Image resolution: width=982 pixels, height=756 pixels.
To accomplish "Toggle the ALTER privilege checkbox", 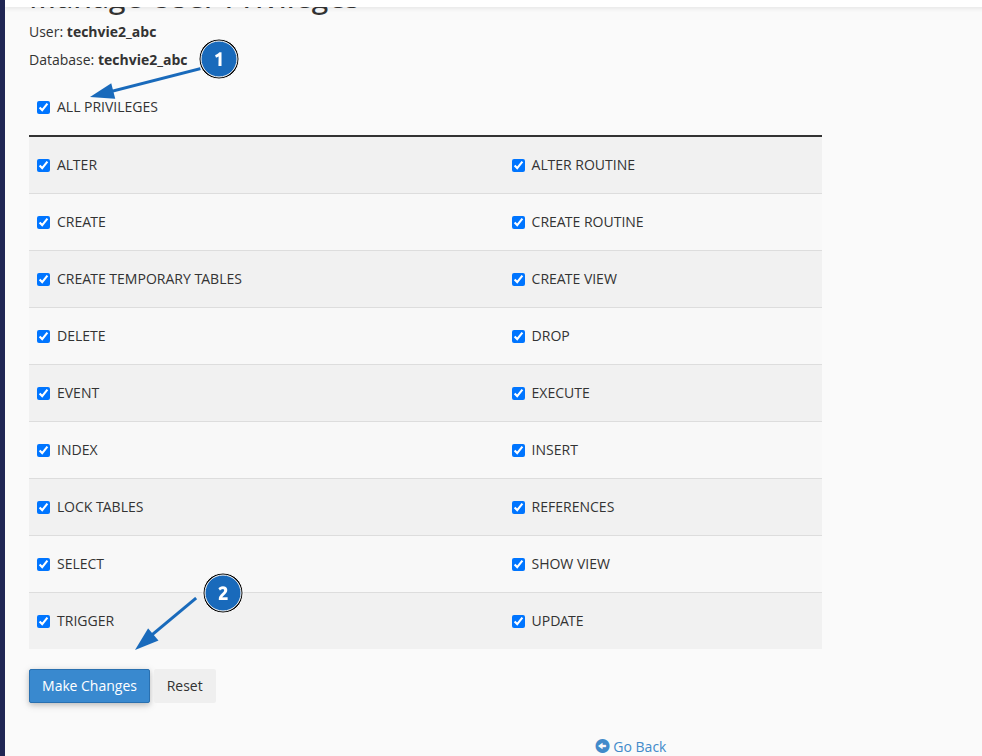I will click(44, 166).
